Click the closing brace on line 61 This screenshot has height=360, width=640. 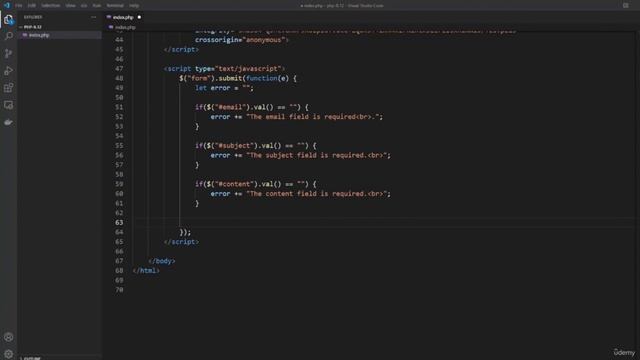tap(197, 203)
